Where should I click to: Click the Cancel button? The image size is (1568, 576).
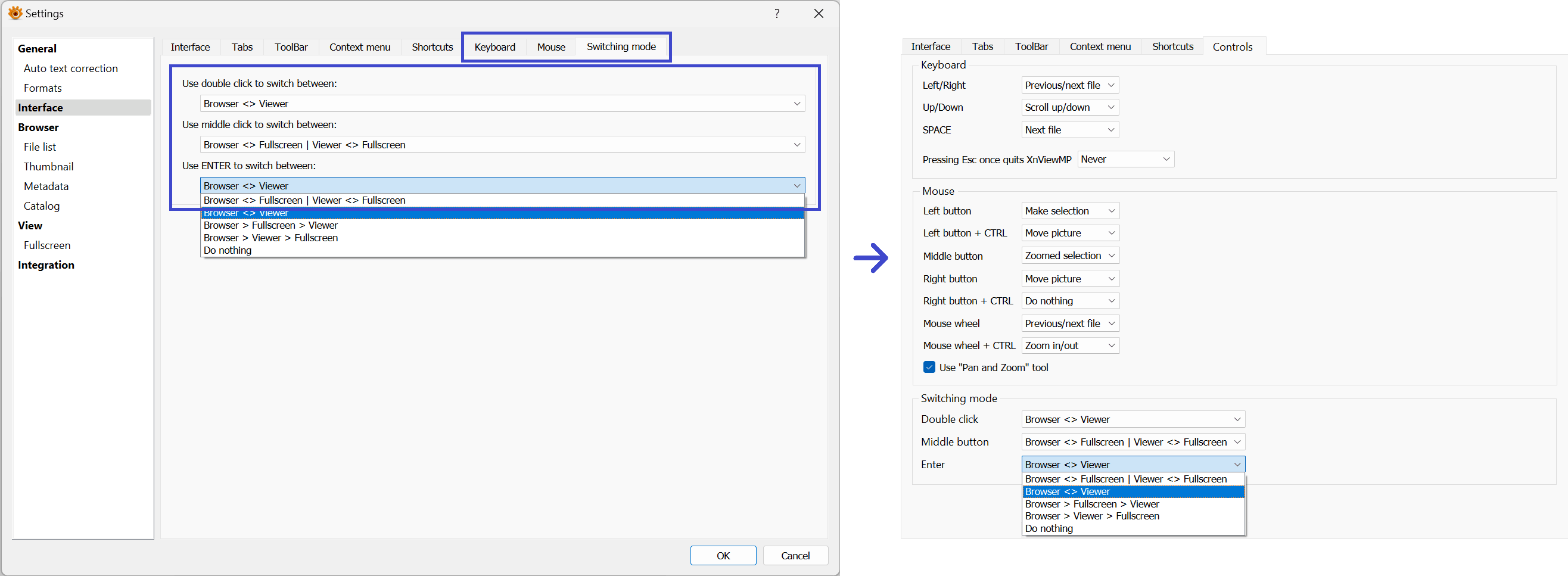[795, 555]
